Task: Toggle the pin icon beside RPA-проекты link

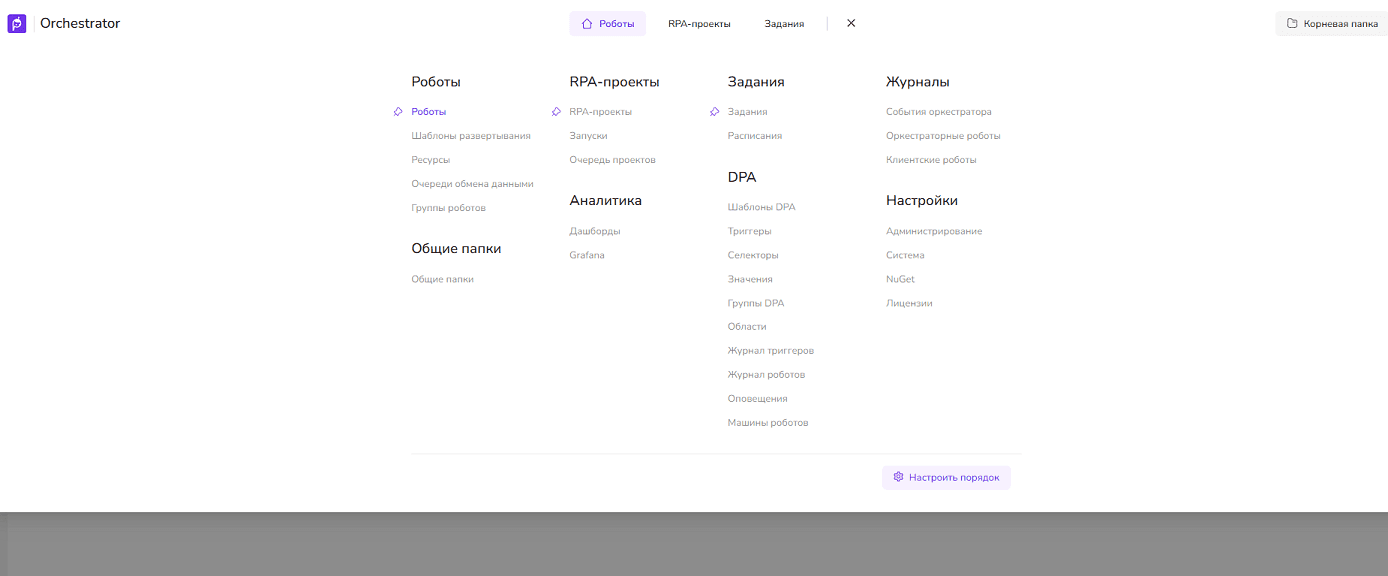Action: tap(556, 112)
